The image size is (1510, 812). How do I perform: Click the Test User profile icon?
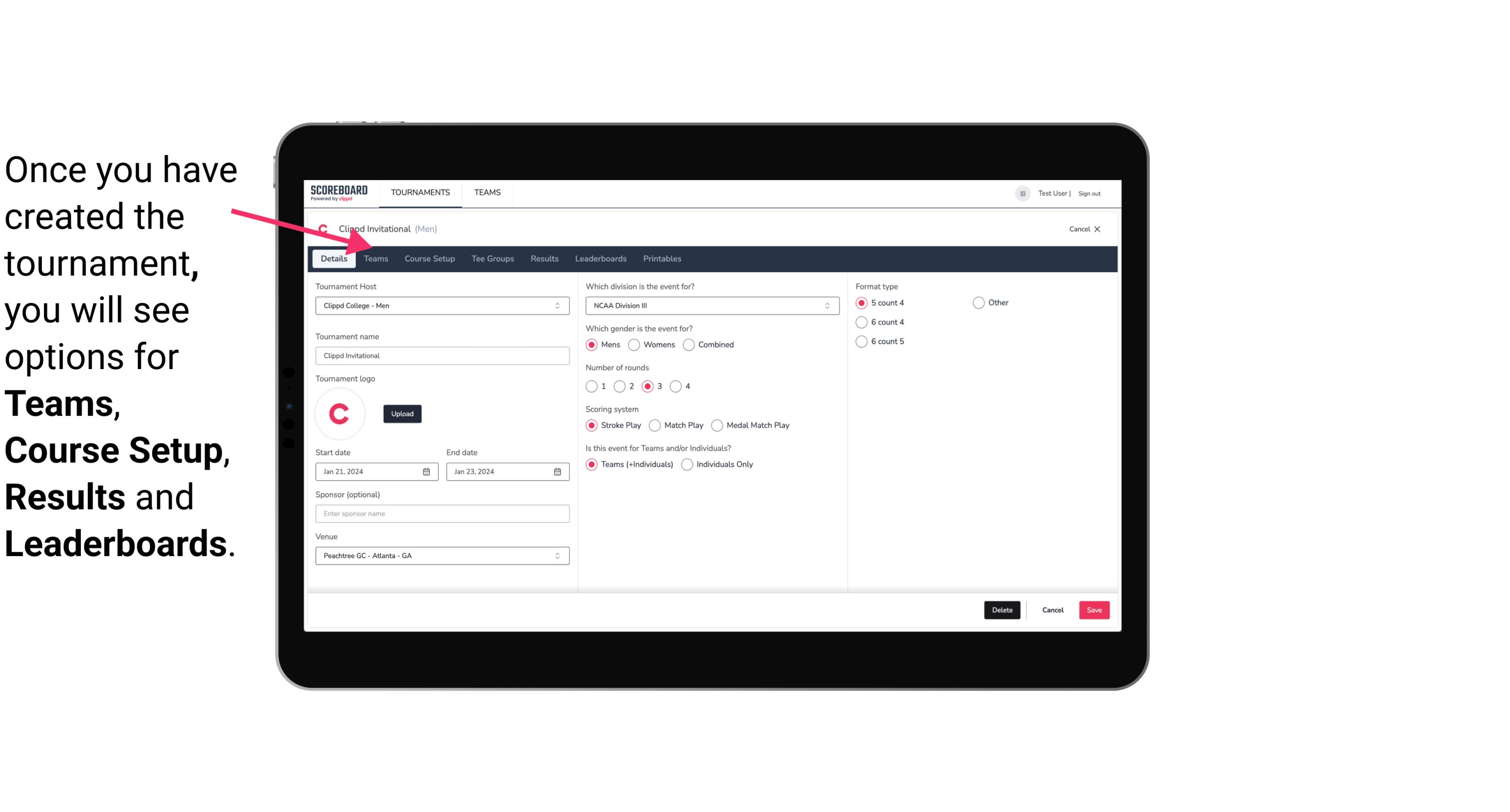point(1023,193)
